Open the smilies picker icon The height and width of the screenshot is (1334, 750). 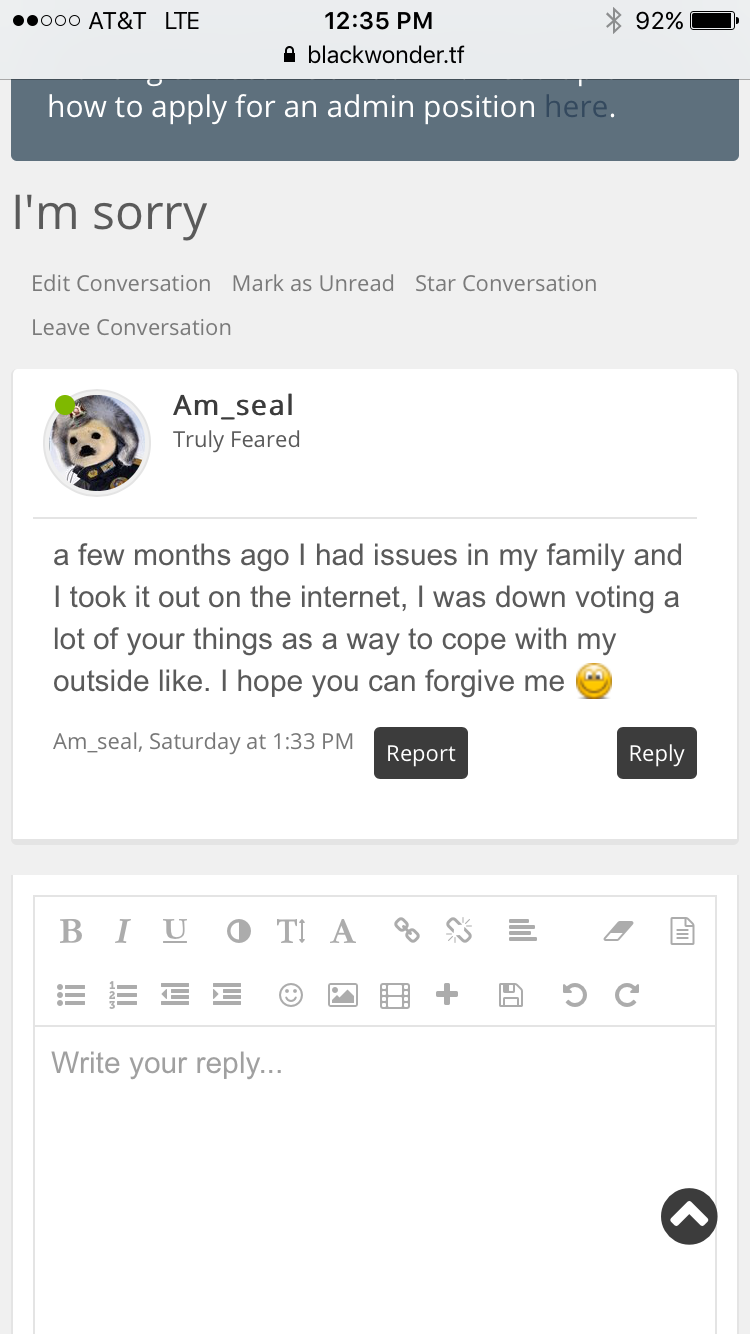[291, 994]
